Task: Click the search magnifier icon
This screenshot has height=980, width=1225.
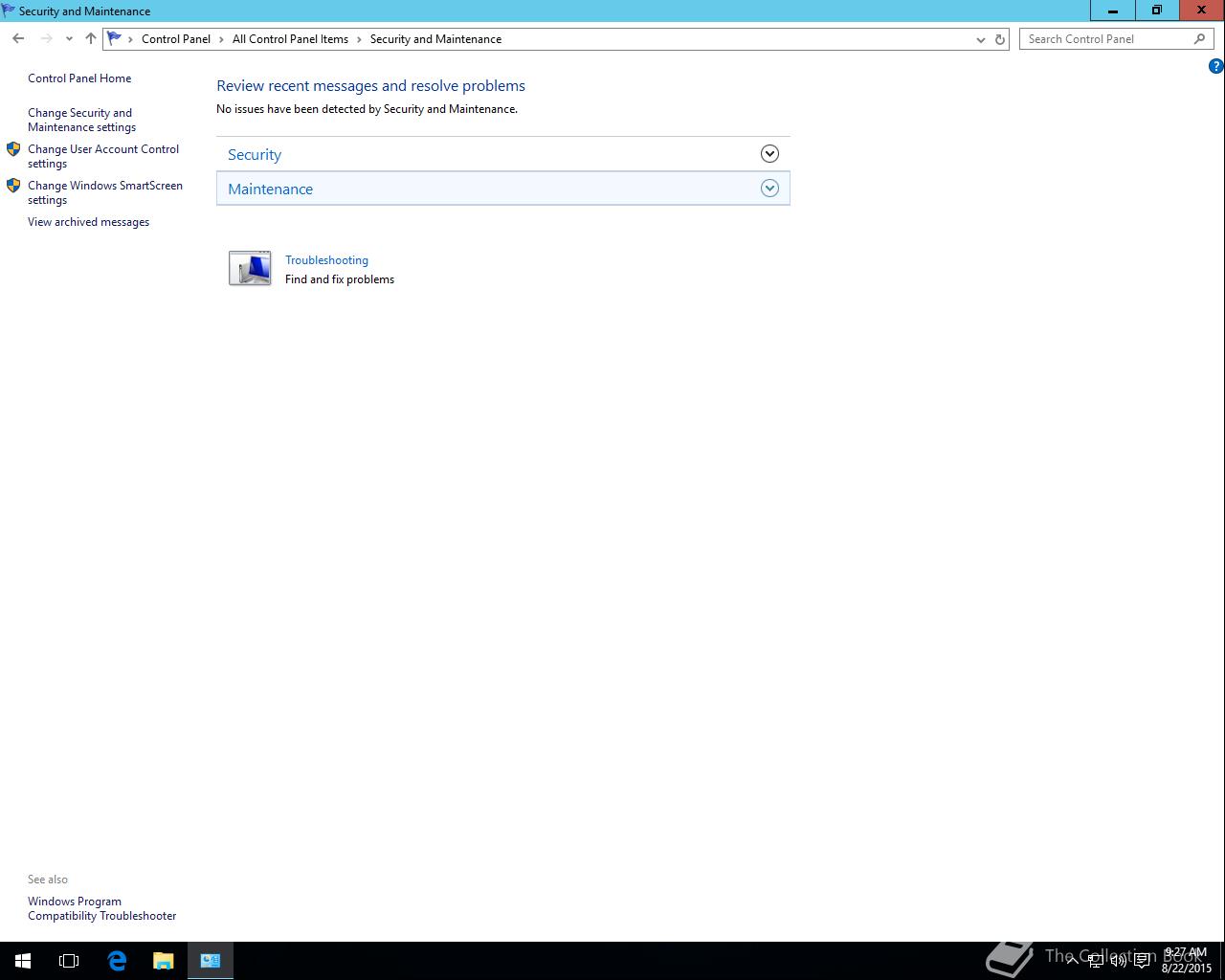Action: point(1199,39)
